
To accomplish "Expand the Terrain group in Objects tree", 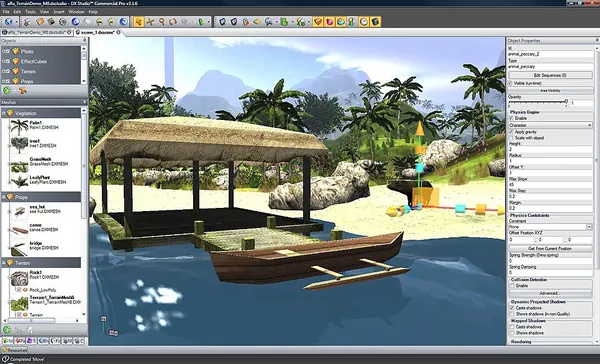I will click(3, 71).
